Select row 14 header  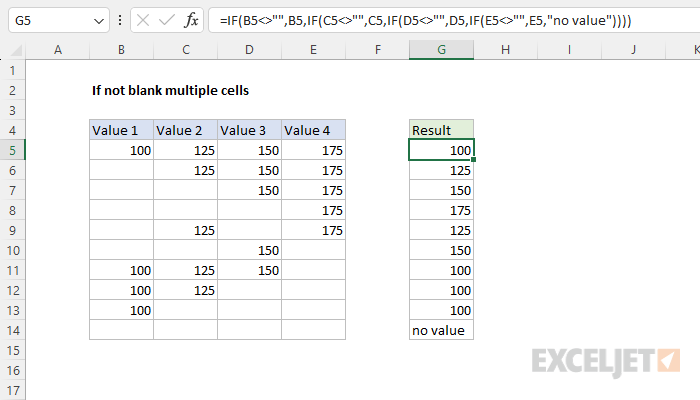point(12,330)
